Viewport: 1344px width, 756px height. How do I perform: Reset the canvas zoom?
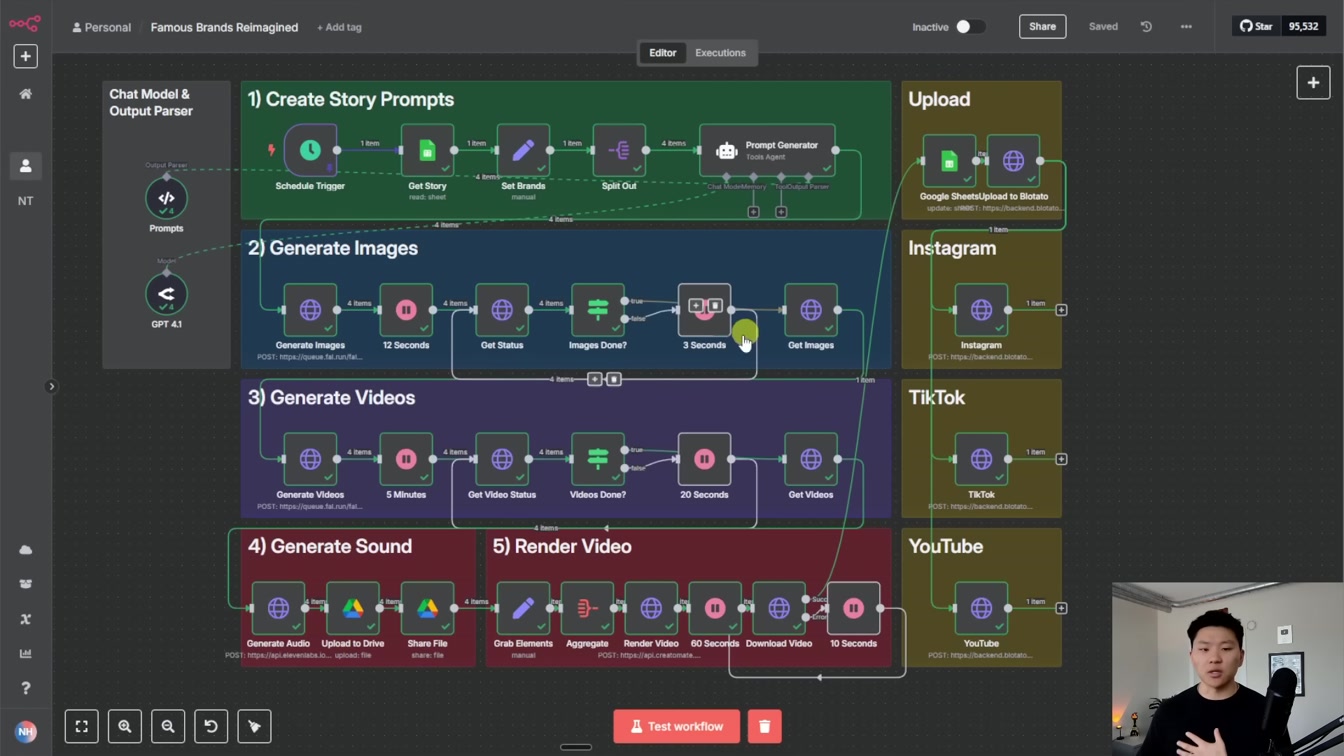[211, 726]
